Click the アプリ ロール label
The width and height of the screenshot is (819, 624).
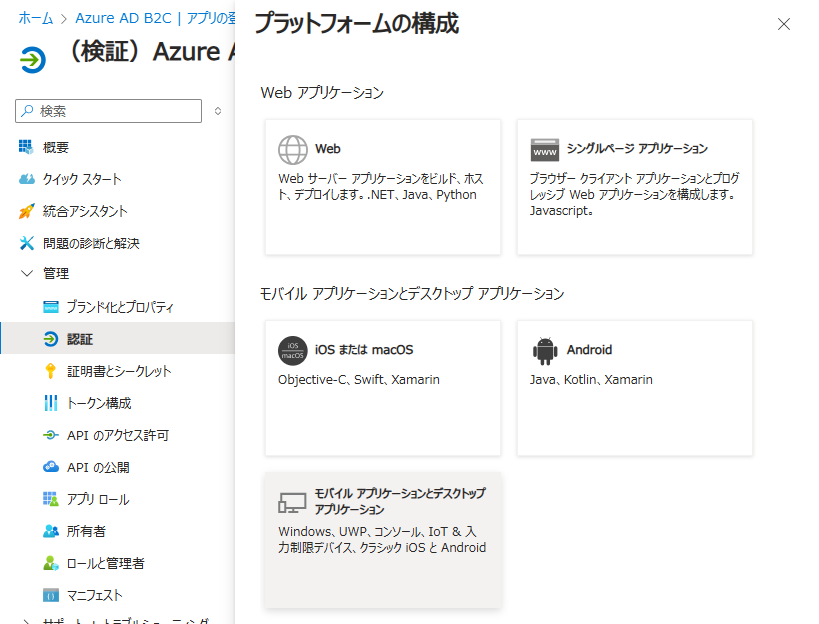click(x=98, y=499)
